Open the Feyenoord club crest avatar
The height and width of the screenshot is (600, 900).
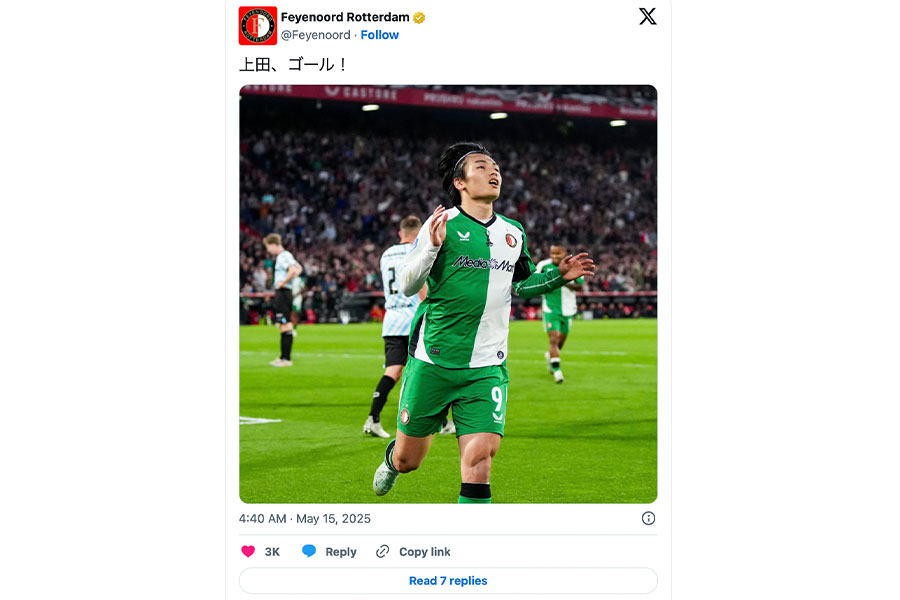tap(258, 26)
